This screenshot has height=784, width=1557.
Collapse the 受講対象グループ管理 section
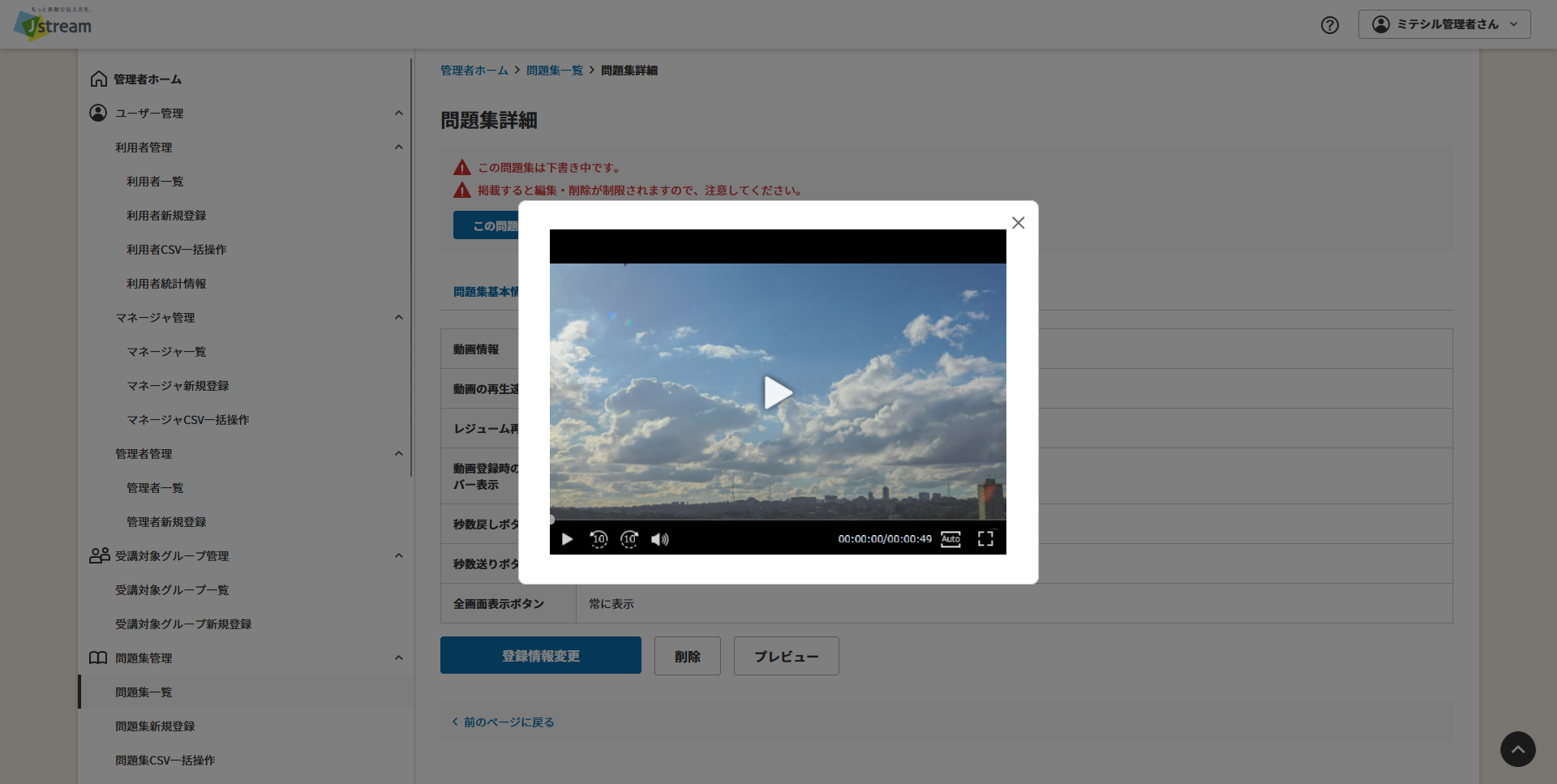(398, 555)
